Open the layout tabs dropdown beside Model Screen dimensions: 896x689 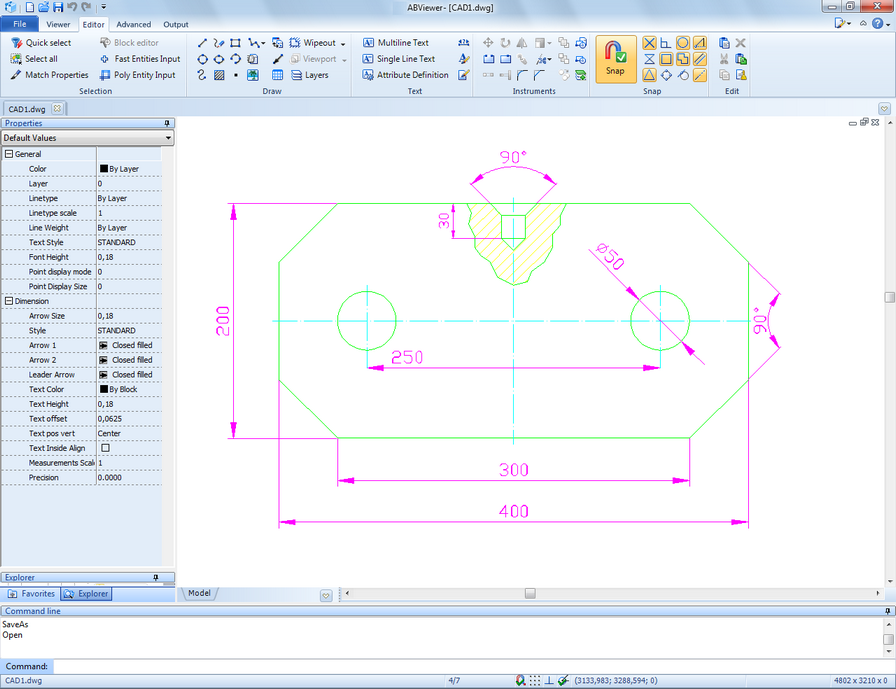click(x=326, y=596)
